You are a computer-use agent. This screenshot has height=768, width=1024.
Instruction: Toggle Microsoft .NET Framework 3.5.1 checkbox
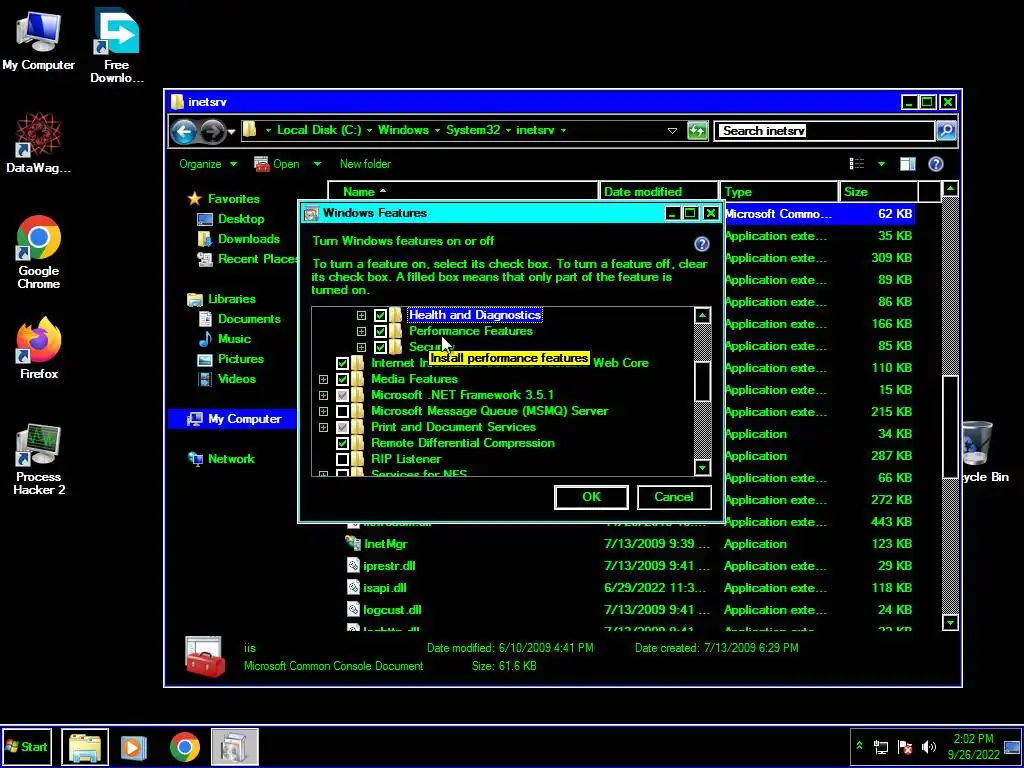(342, 395)
